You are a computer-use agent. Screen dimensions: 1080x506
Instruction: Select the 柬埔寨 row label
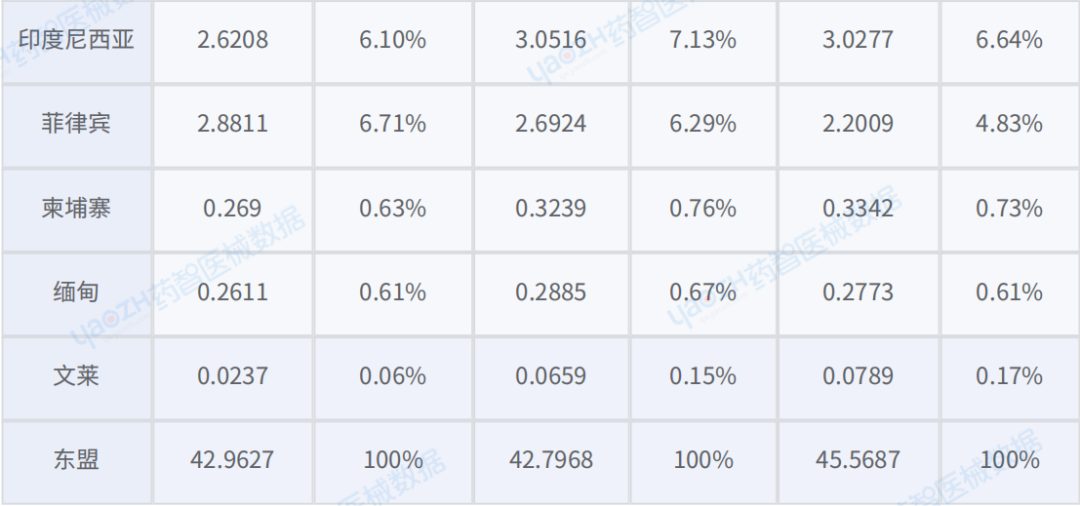tap(76, 208)
